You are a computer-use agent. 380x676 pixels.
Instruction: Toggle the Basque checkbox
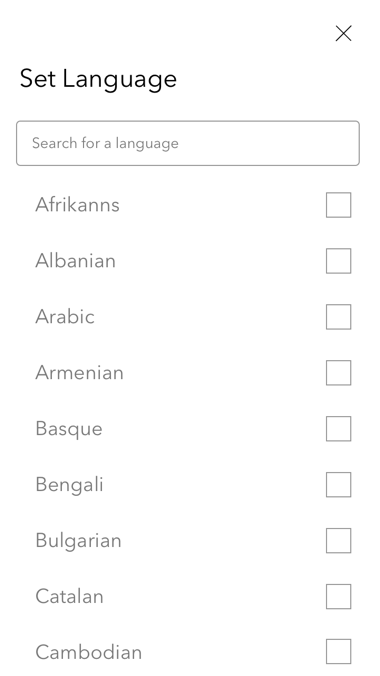coord(339,429)
